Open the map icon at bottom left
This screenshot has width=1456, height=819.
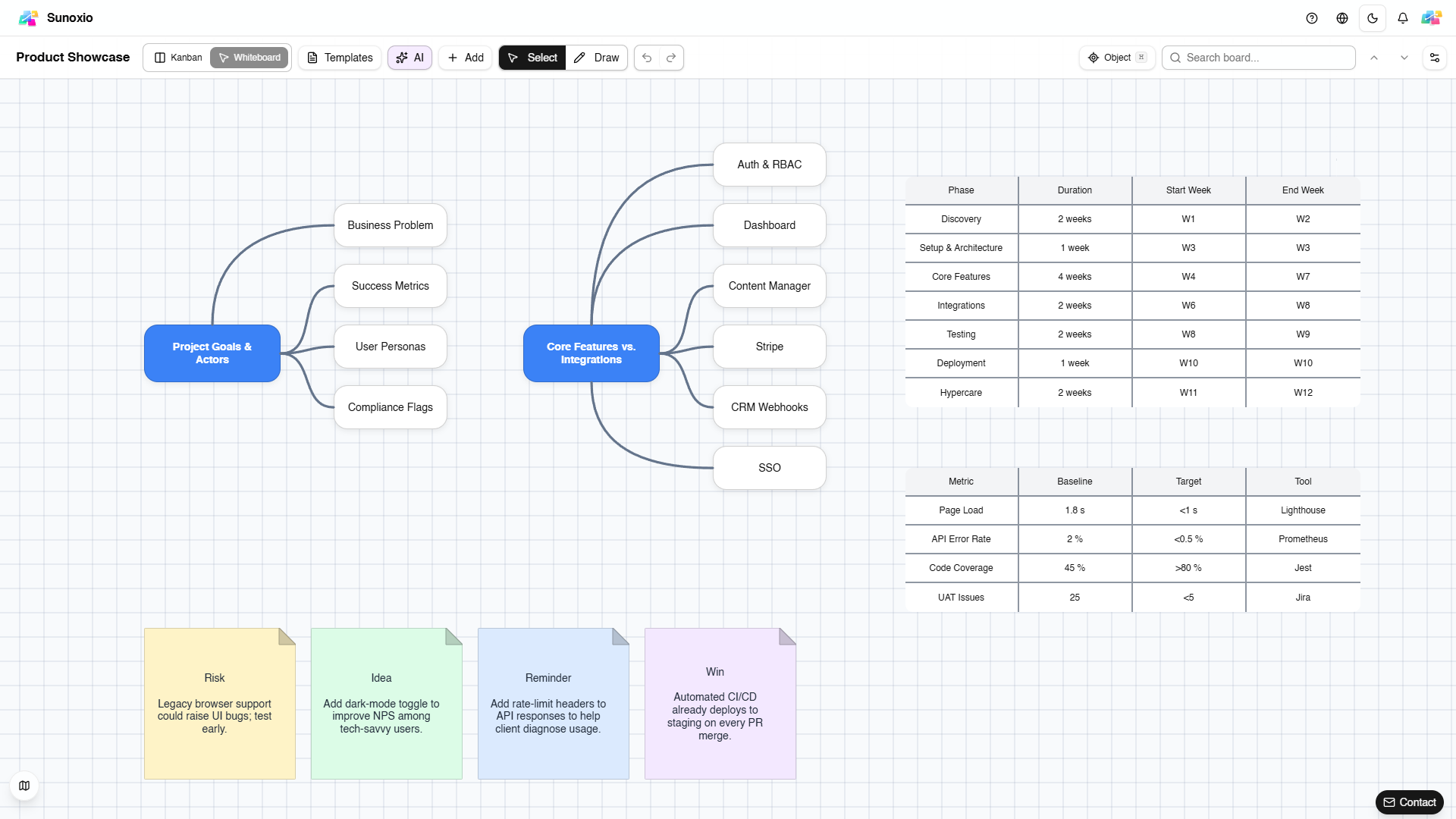(24, 786)
